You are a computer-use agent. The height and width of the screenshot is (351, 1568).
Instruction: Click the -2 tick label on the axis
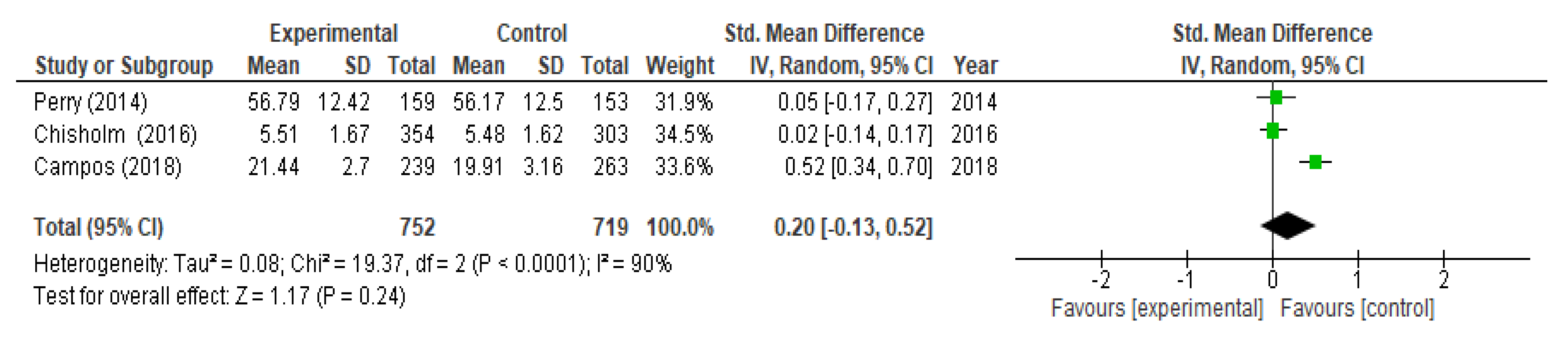click(1100, 280)
